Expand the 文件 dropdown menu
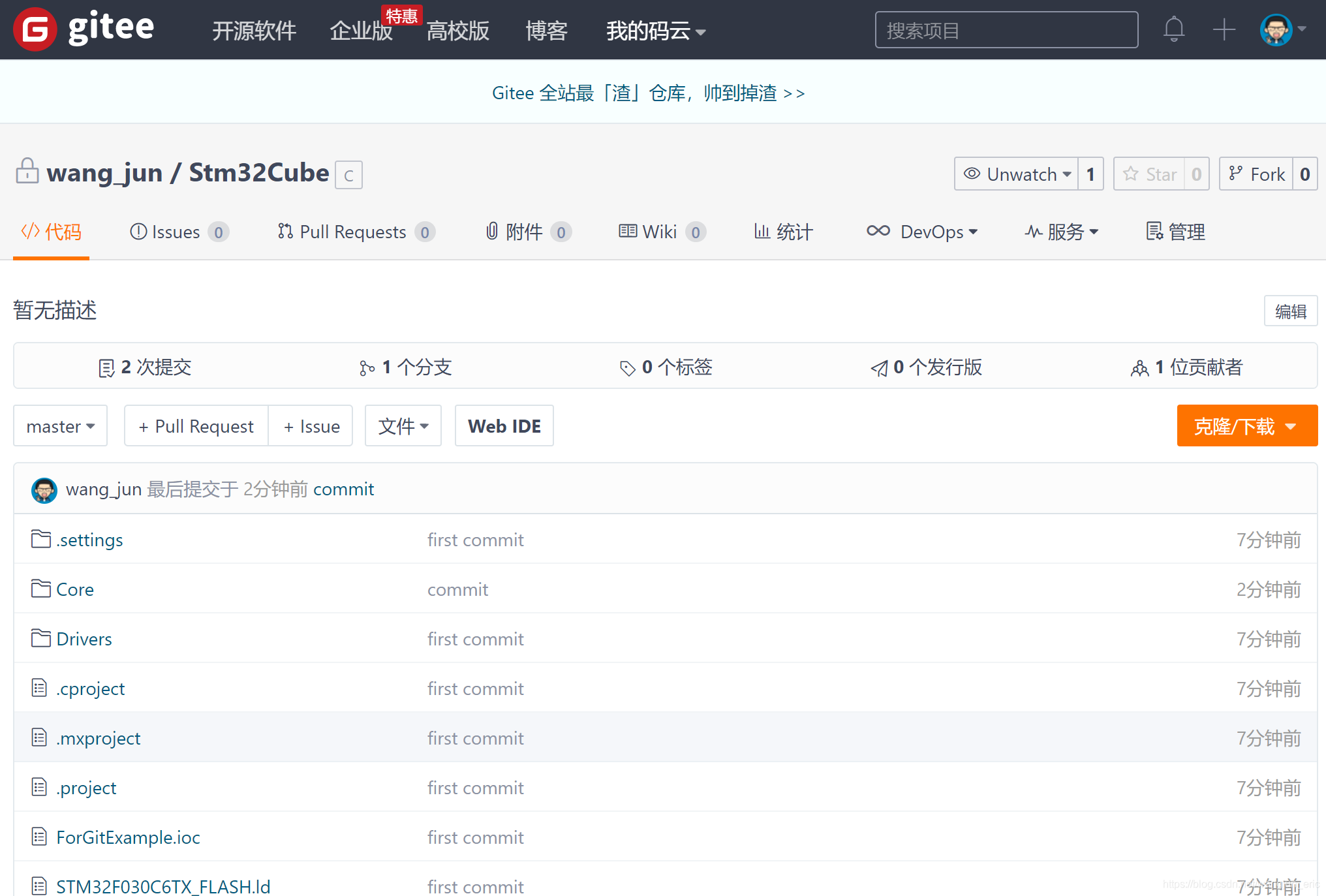 [403, 426]
